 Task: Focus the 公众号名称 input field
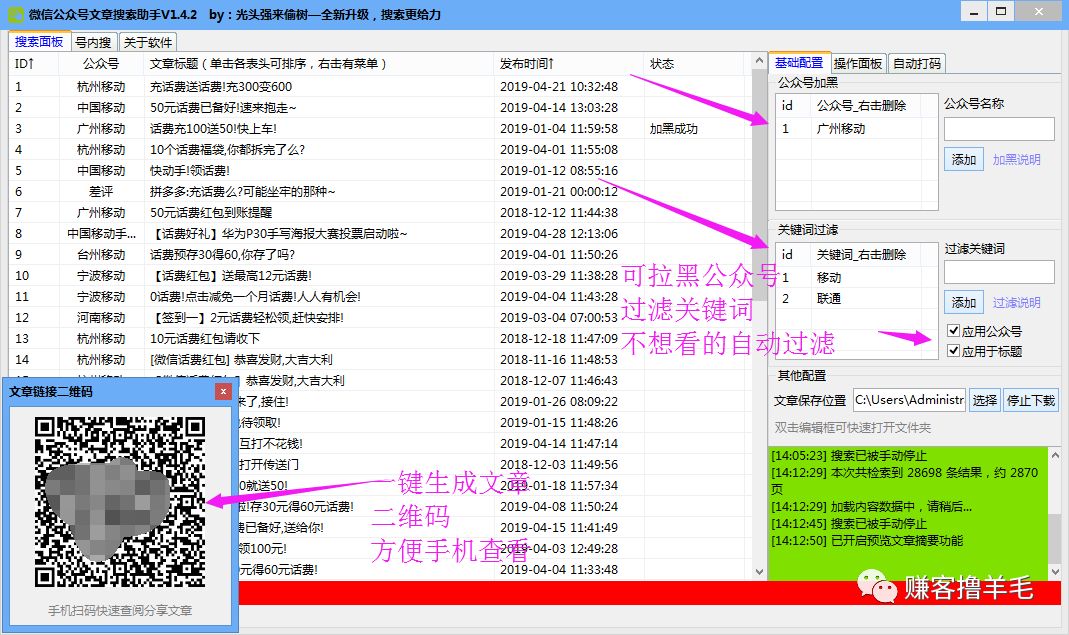[x=999, y=129]
